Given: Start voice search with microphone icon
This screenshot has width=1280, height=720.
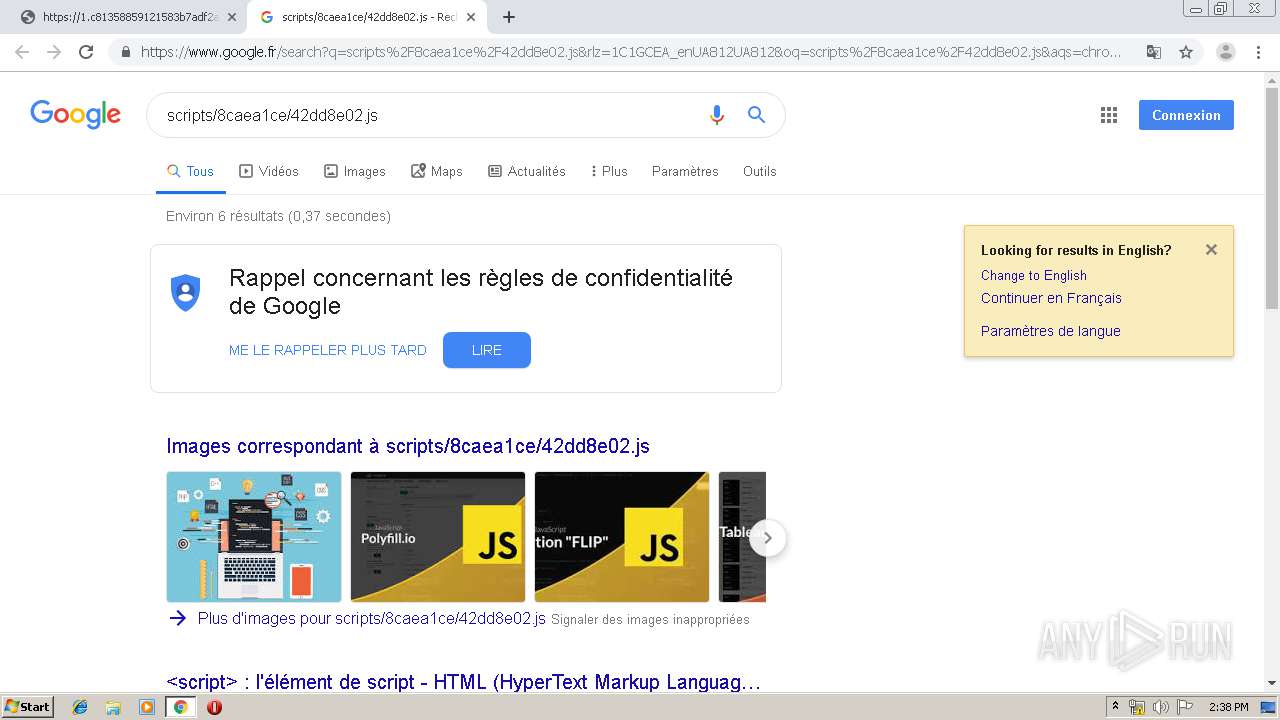Looking at the screenshot, I should [716, 115].
